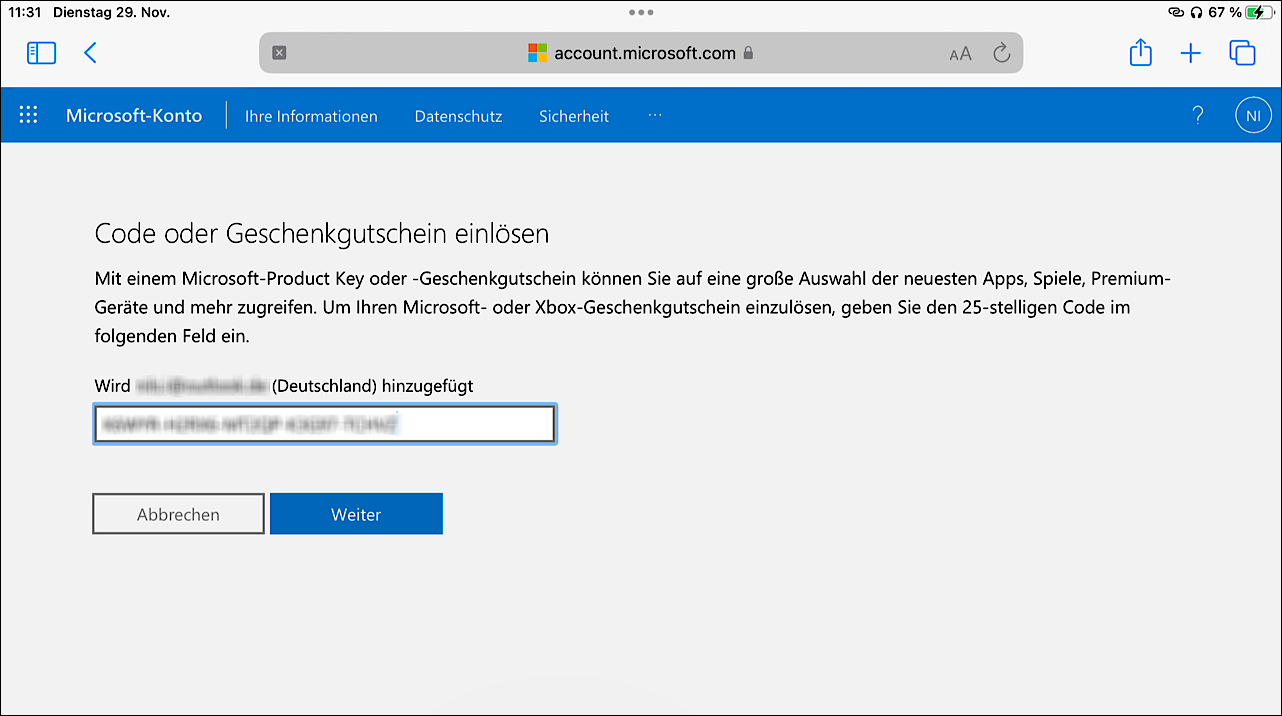
Task: Cancel with the Abbrechen button
Action: (x=178, y=513)
